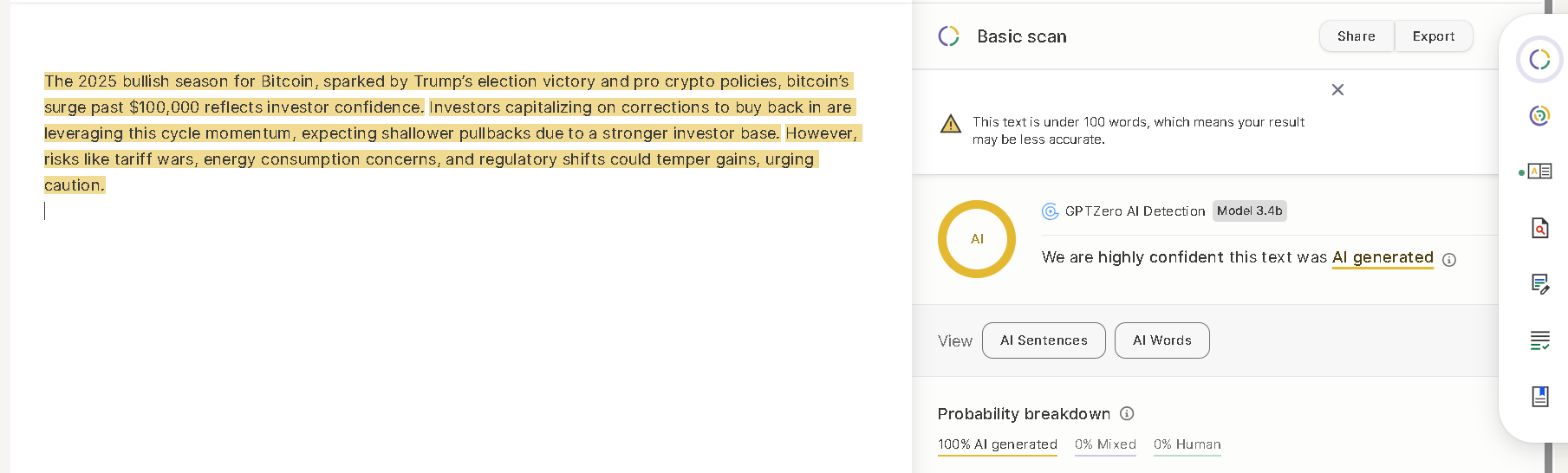Open the AI vocabulary reader icon in sidebar

click(x=1539, y=172)
